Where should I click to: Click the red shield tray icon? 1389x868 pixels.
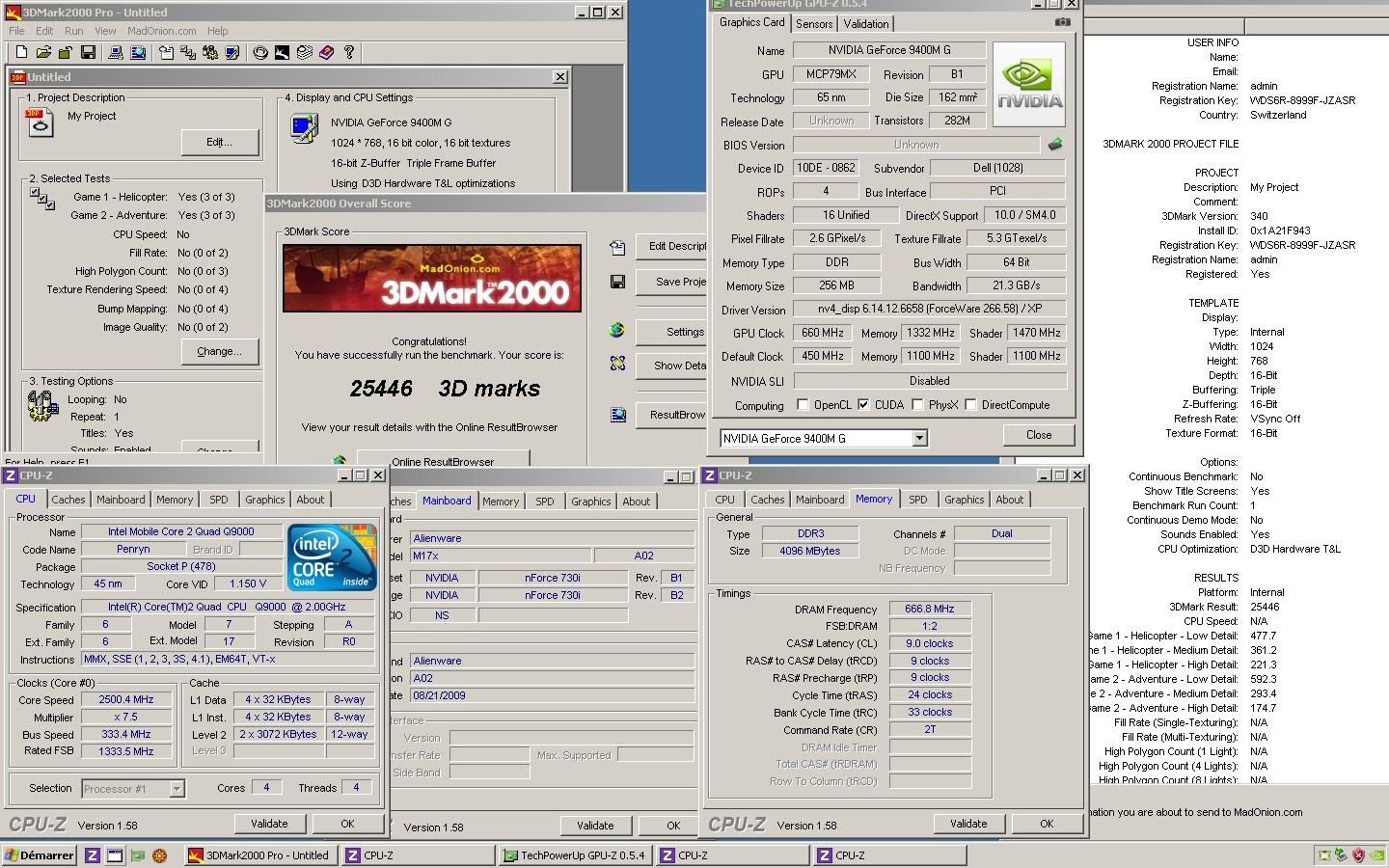[1358, 855]
